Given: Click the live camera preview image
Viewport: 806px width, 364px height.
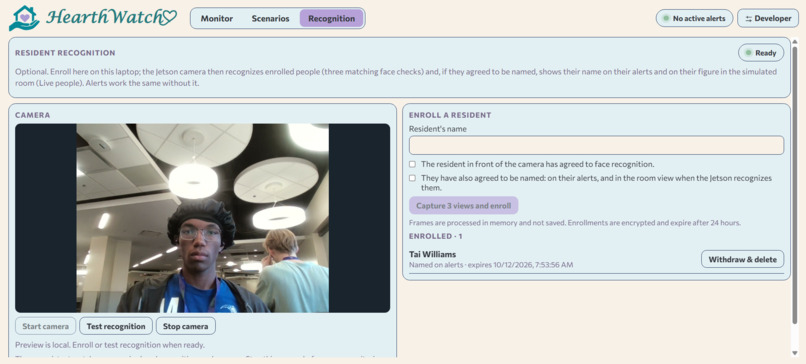Looking at the screenshot, I should click(x=203, y=218).
